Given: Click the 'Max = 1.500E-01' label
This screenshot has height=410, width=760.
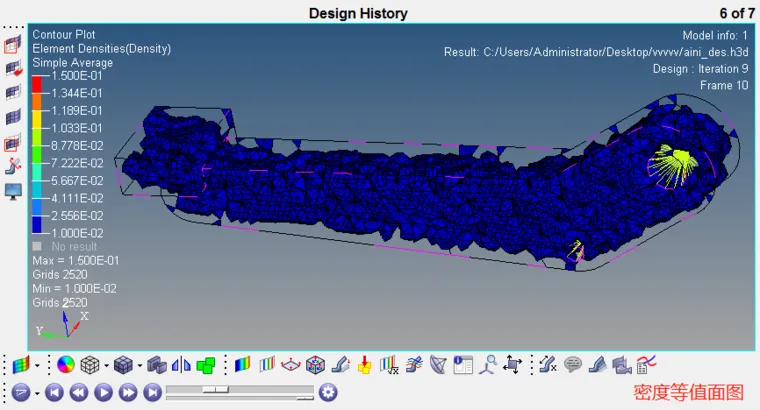Looking at the screenshot, I should coord(76,260).
